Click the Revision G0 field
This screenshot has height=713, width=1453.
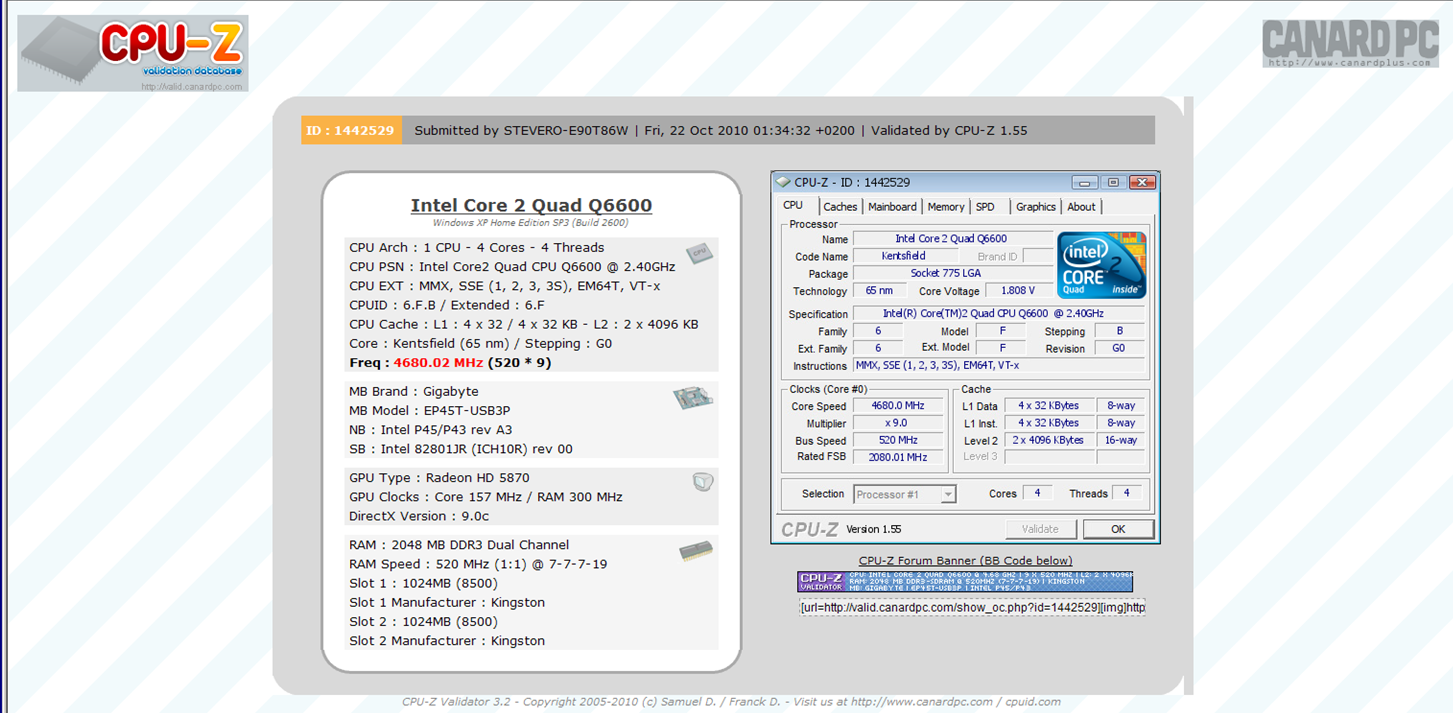pyautogui.click(x=1119, y=348)
